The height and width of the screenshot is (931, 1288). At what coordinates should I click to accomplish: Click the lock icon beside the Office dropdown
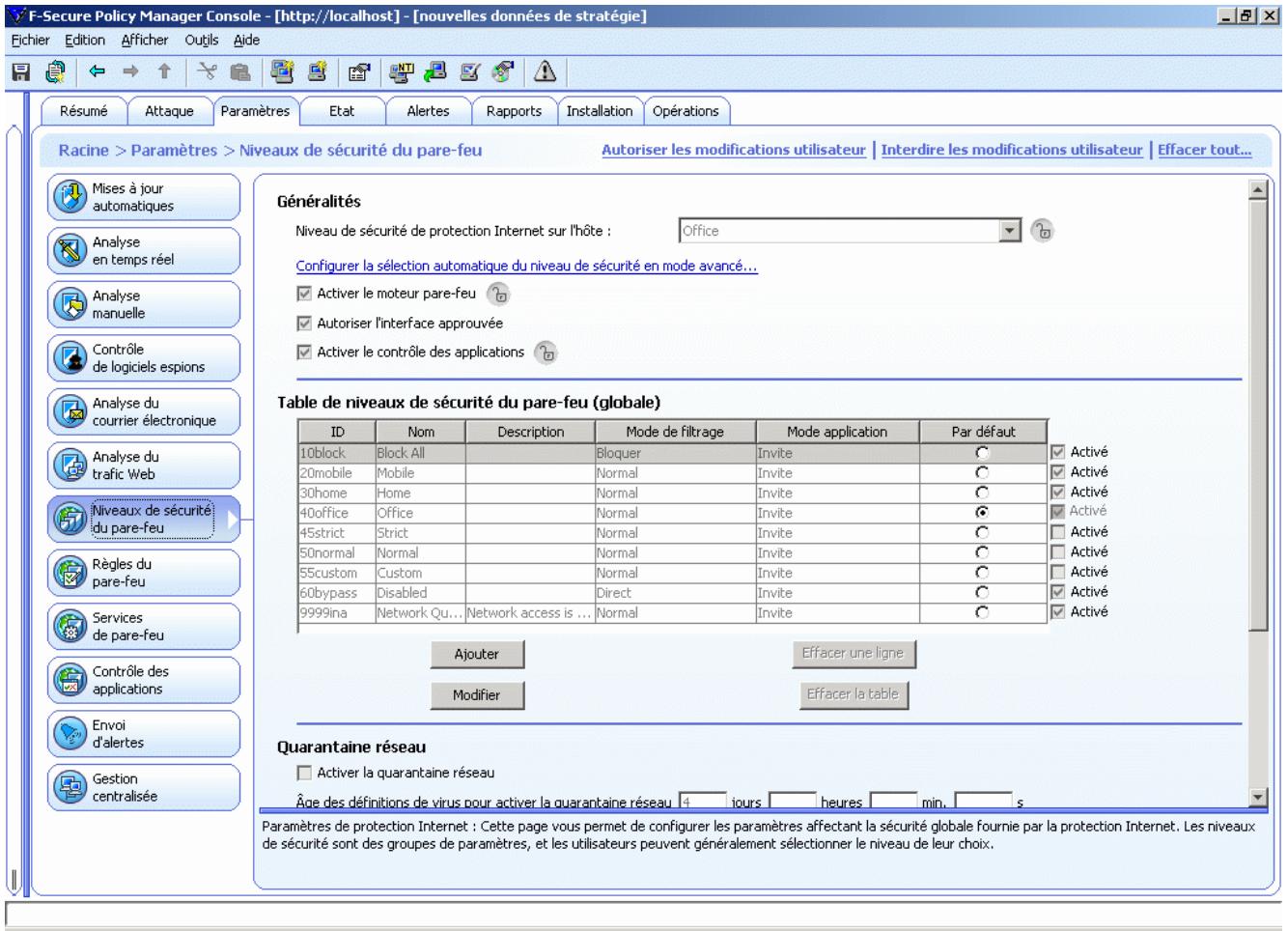[1042, 231]
